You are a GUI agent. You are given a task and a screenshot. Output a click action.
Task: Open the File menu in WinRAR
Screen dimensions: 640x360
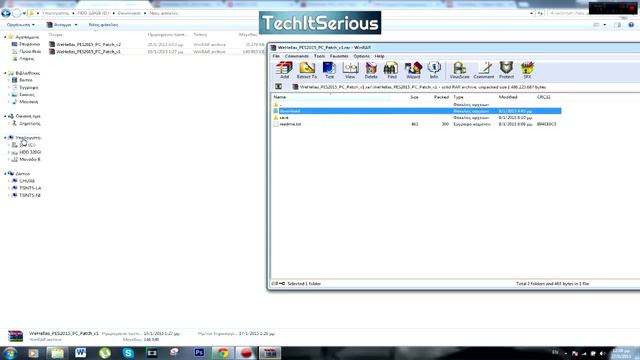276,56
